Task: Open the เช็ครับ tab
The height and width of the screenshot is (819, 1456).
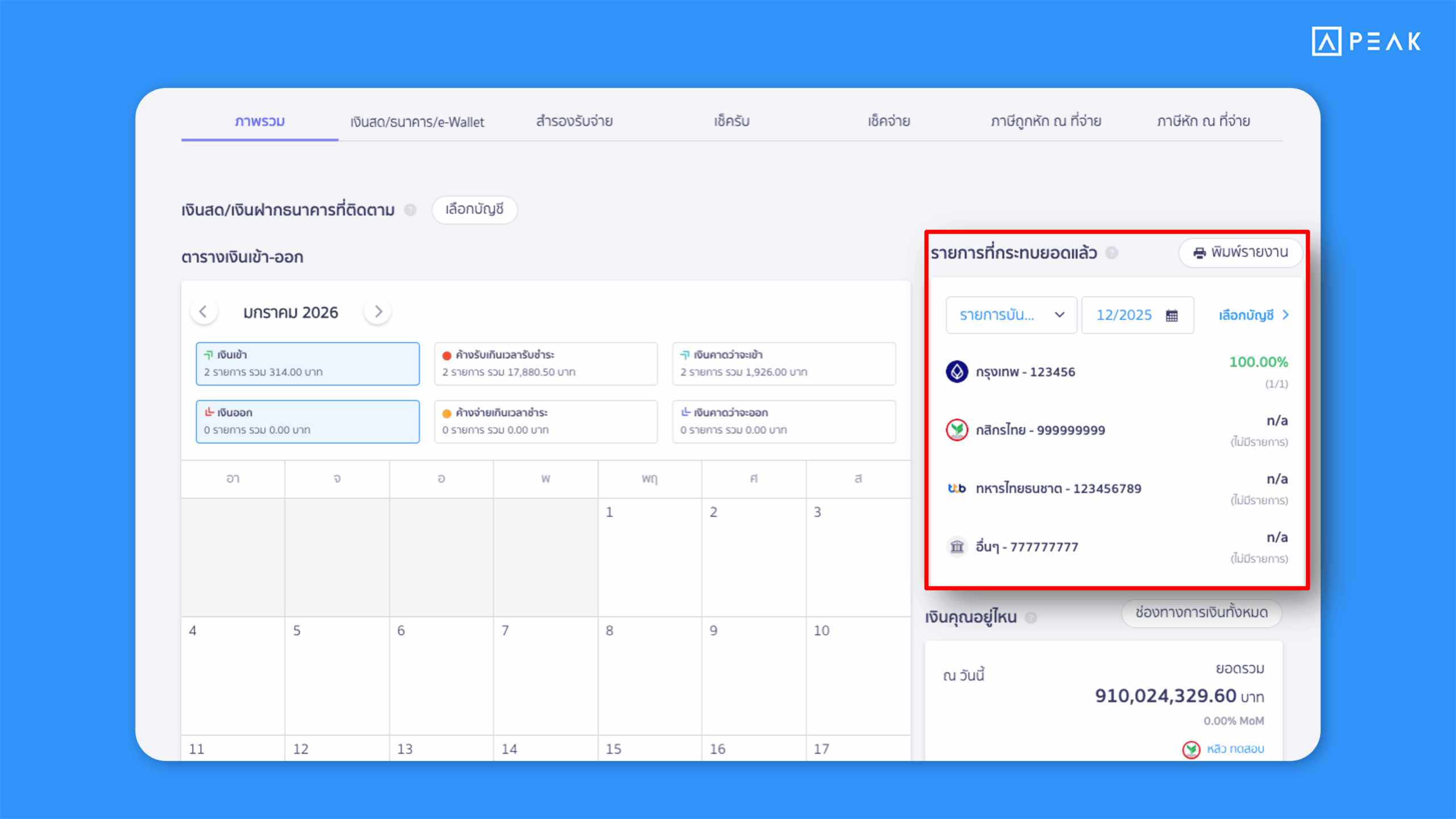Action: point(731,121)
